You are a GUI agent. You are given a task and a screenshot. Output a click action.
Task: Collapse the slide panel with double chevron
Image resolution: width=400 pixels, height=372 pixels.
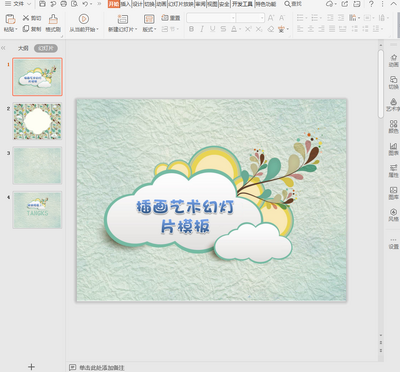click(3, 48)
